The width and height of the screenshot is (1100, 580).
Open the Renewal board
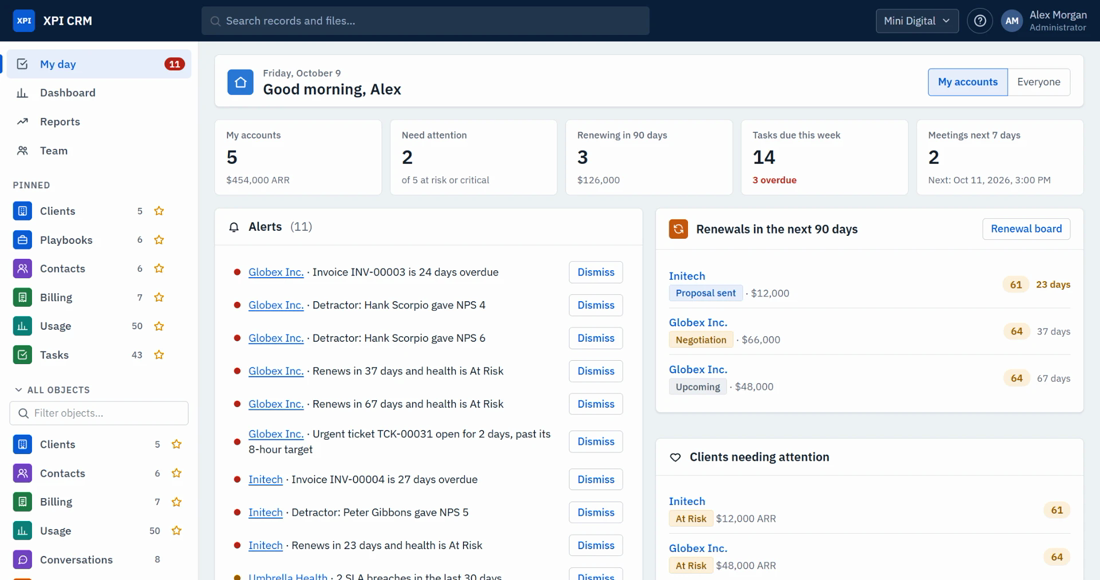(x=1026, y=229)
